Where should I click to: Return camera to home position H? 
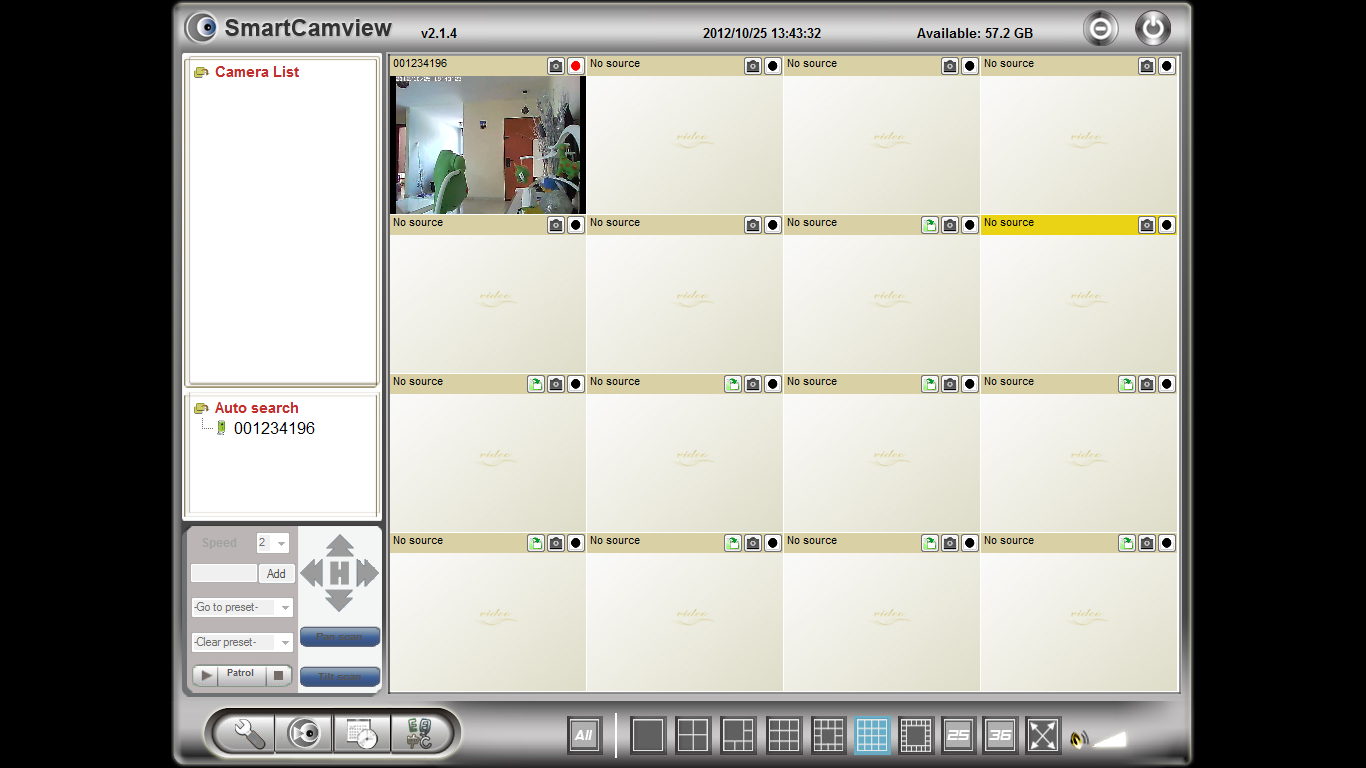tap(340, 573)
